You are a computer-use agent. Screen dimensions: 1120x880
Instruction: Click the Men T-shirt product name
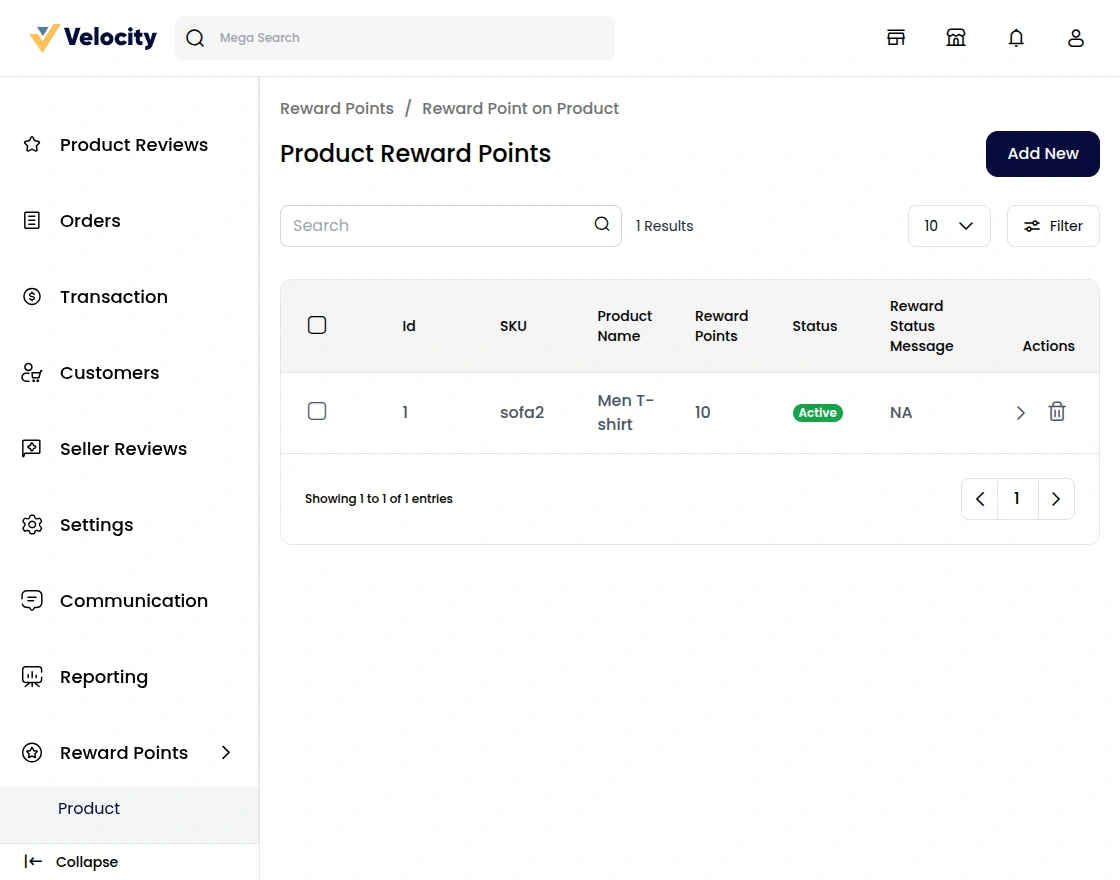coord(625,412)
